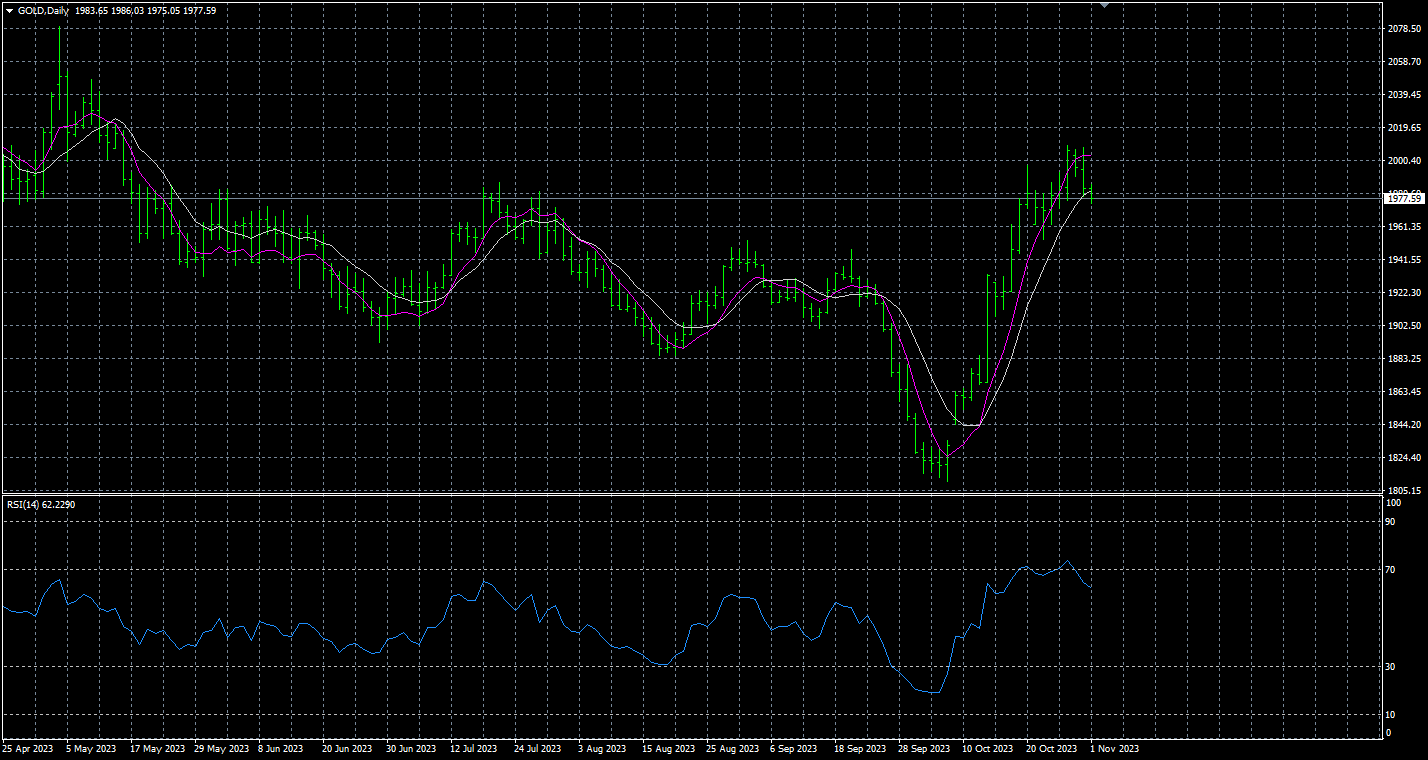Select the 2039.45 price level
Viewport: 1428px width, 760px height.
[1404, 95]
